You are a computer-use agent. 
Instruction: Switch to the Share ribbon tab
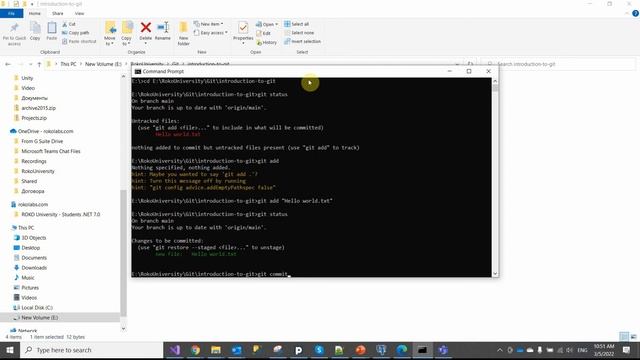[x=58, y=13]
